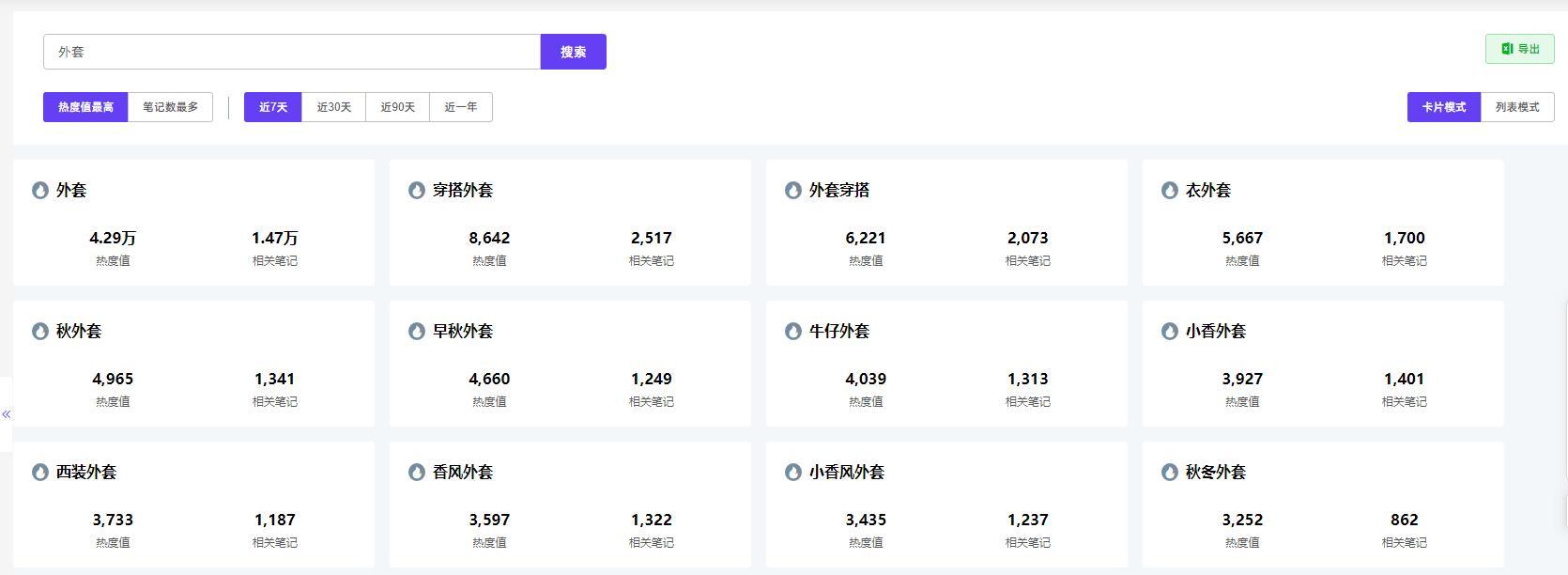The image size is (1568, 575).
Task: Click heat value 4,660
Action: (x=489, y=379)
